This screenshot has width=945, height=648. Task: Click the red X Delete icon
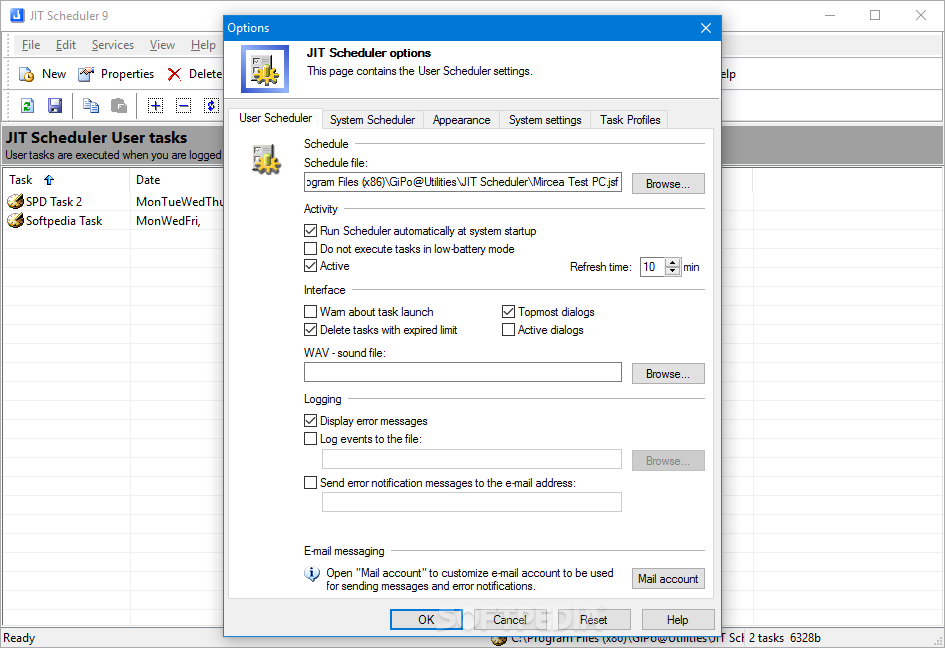[x=174, y=74]
